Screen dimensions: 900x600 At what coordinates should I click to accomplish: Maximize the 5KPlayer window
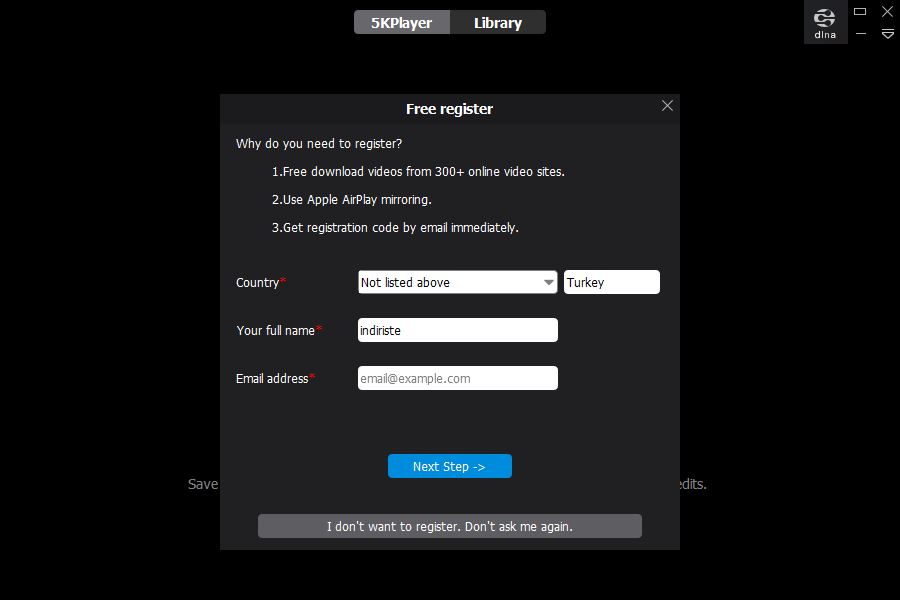coord(860,11)
